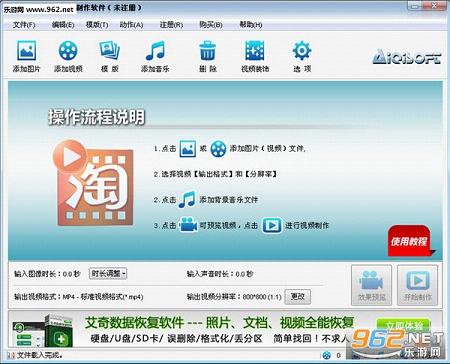Click music note icon in the instructions

tap(187, 199)
